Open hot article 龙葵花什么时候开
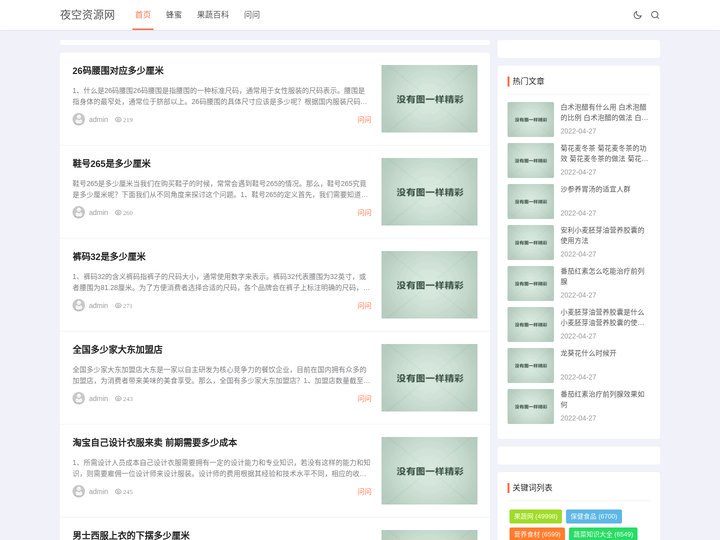This screenshot has width=720, height=540. point(588,353)
